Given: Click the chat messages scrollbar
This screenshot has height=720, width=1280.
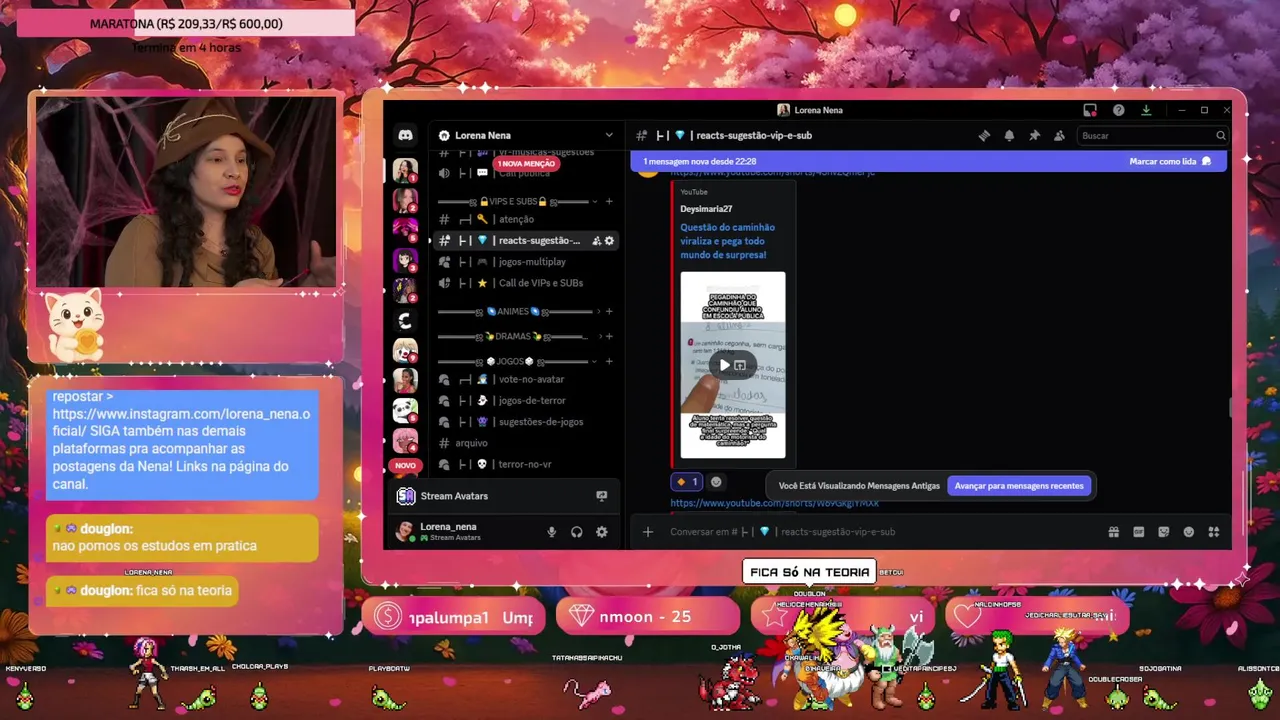Looking at the screenshot, I should click(x=1229, y=408).
